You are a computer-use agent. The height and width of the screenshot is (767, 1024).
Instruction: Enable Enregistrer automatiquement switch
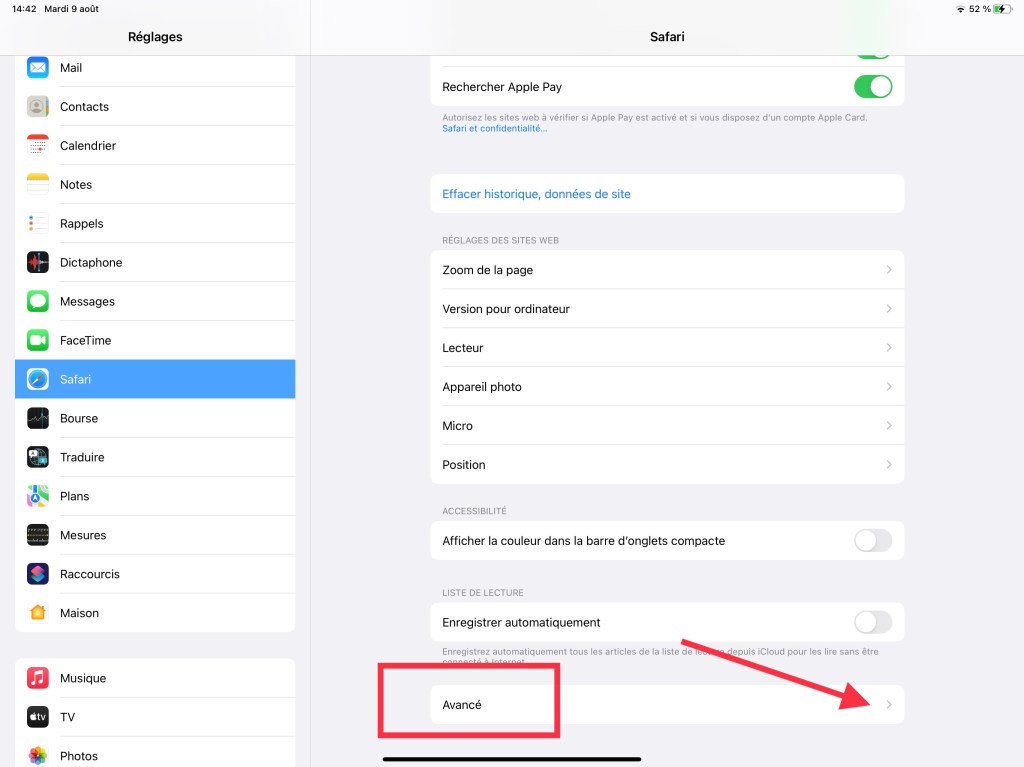click(x=872, y=622)
